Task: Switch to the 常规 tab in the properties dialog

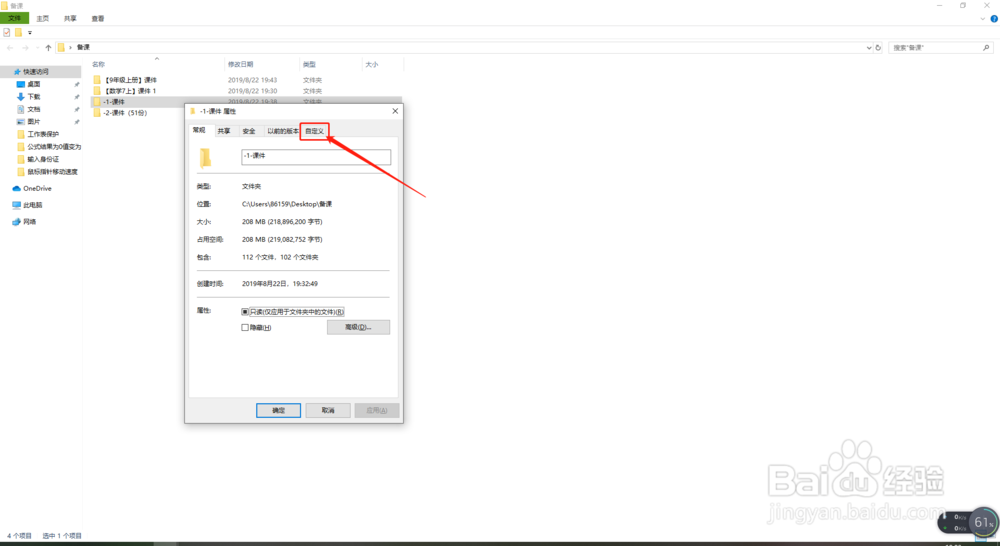Action: [x=199, y=130]
